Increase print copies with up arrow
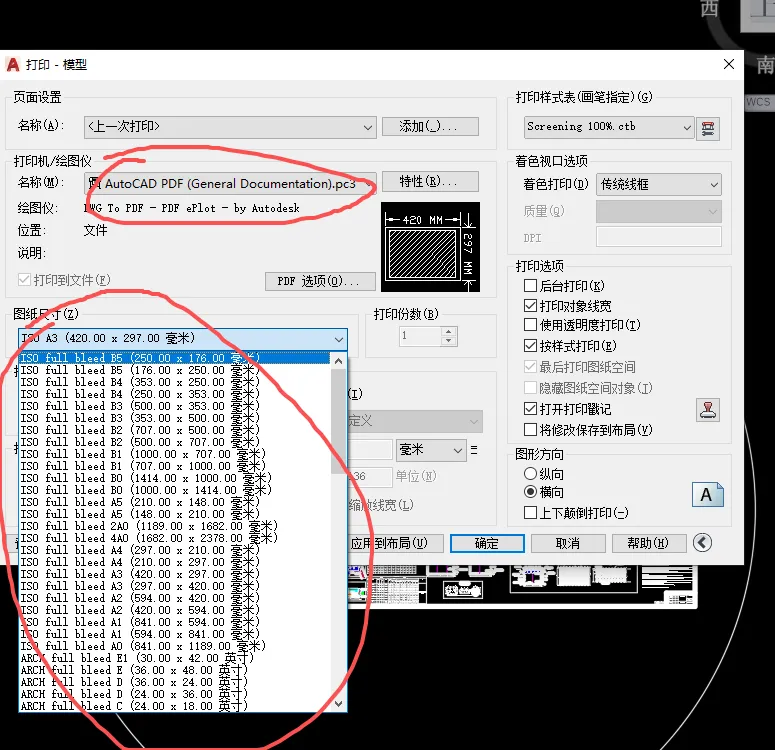The height and width of the screenshot is (750, 775). tap(448, 332)
